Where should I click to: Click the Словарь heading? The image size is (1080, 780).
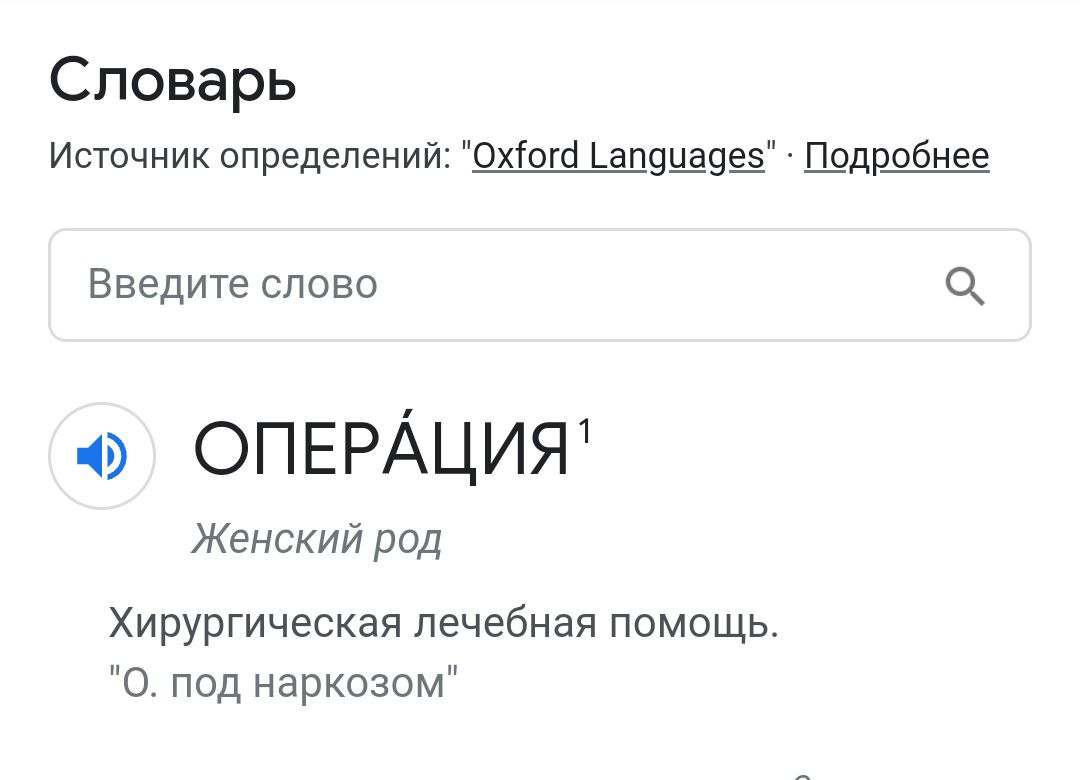[173, 80]
